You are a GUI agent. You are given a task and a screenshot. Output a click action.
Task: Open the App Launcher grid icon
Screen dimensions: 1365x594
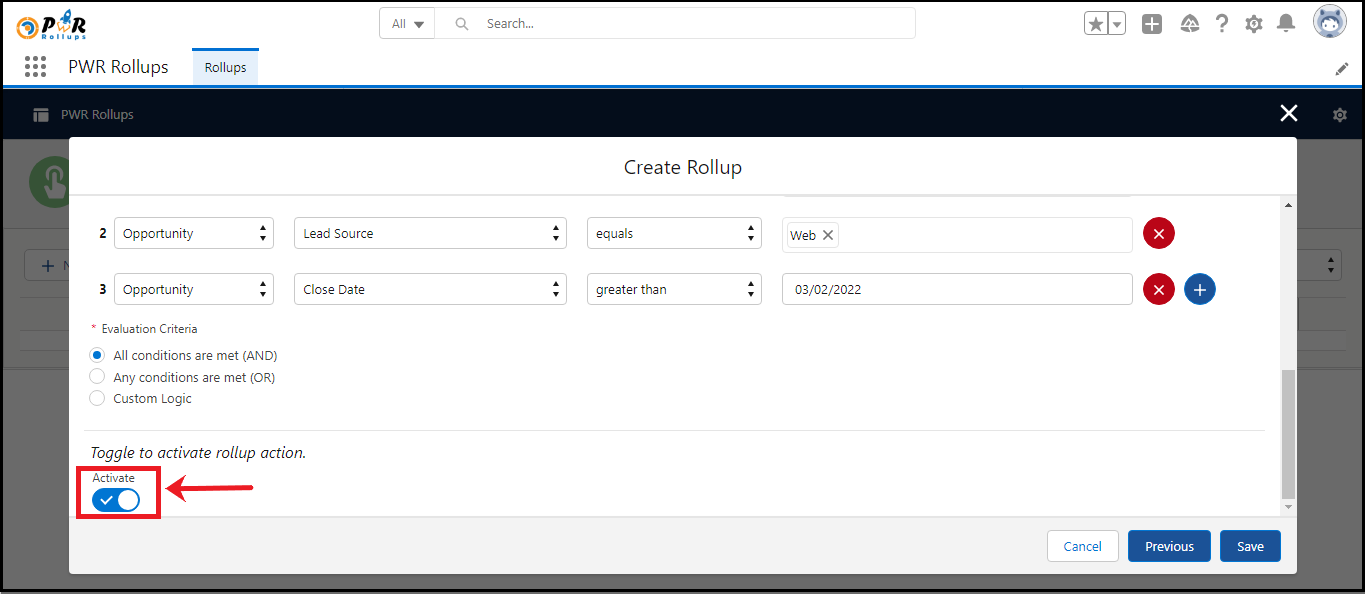tap(35, 66)
